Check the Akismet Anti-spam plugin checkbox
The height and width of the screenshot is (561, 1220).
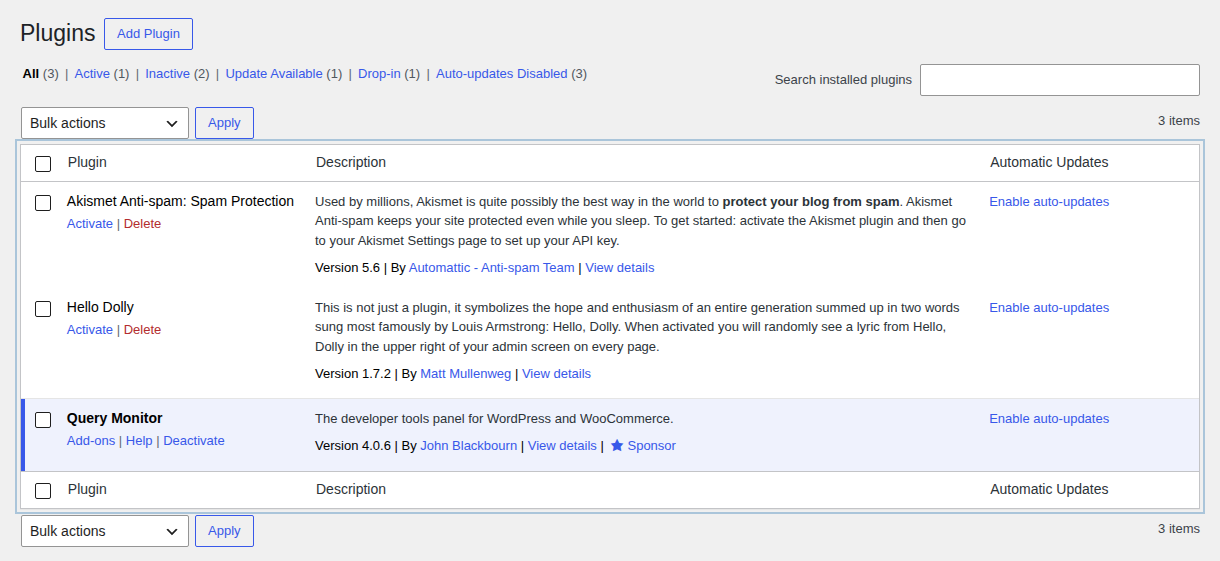coord(43,203)
